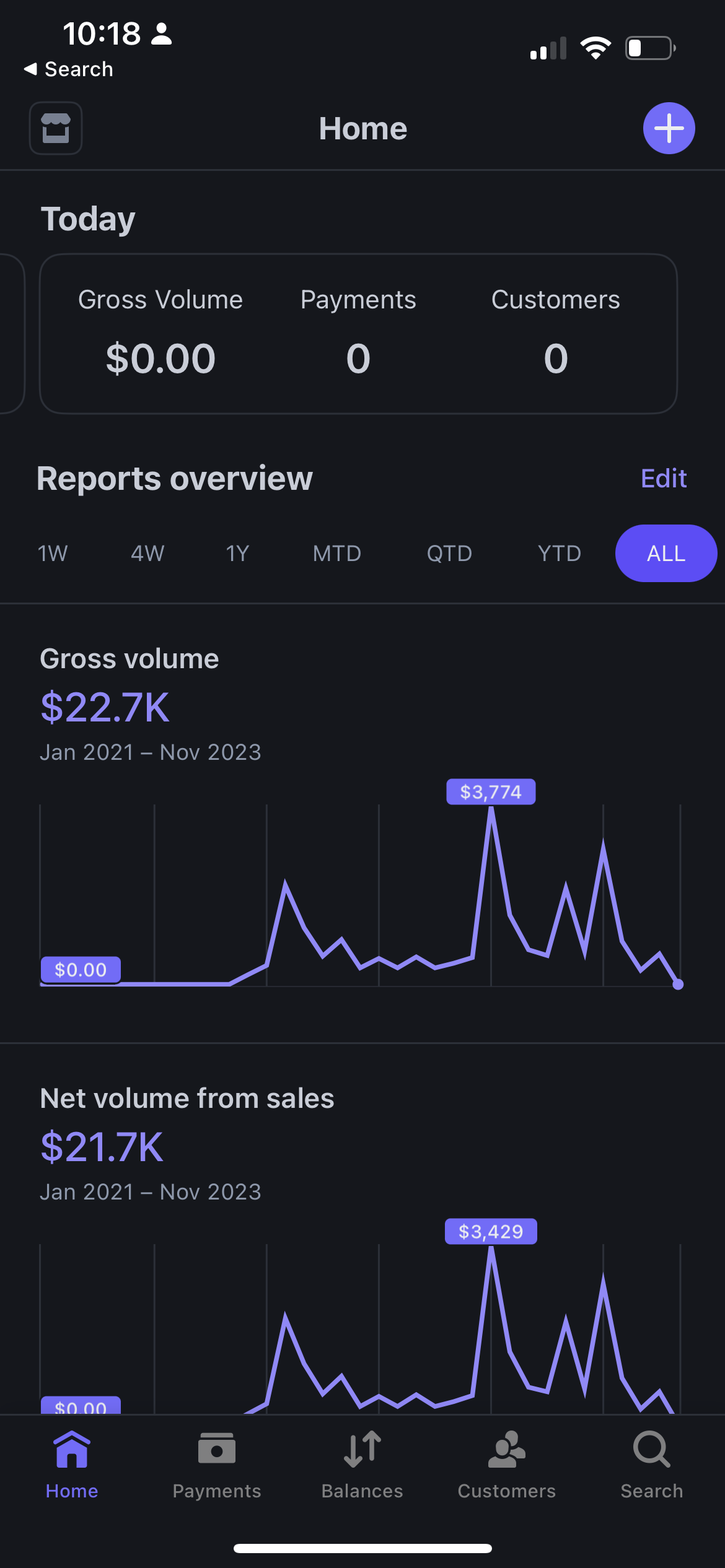This screenshot has height=1568, width=725.
Task: Return to Search via back arrow
Action: click(x=68, y=69)
